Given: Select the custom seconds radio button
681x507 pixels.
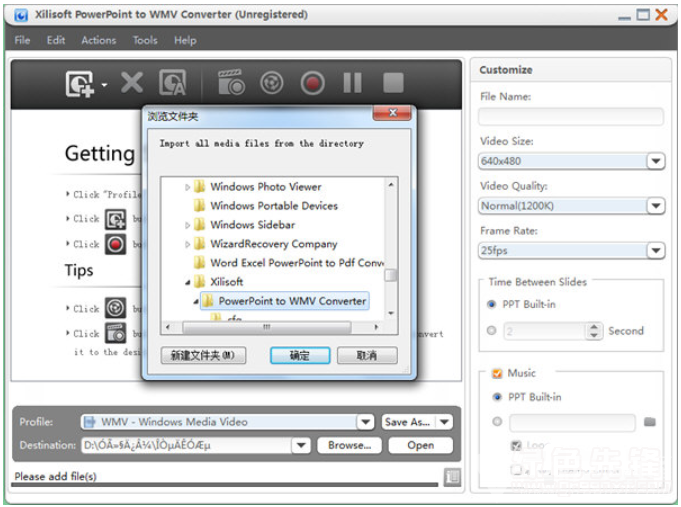Looking at the screenshot, I should coord(492,331).
